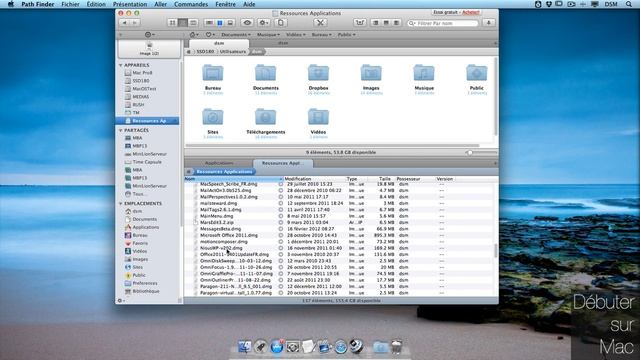640x360 pixels.
Task: Click the Acheter! purchase link
Action: pos(471,12)
